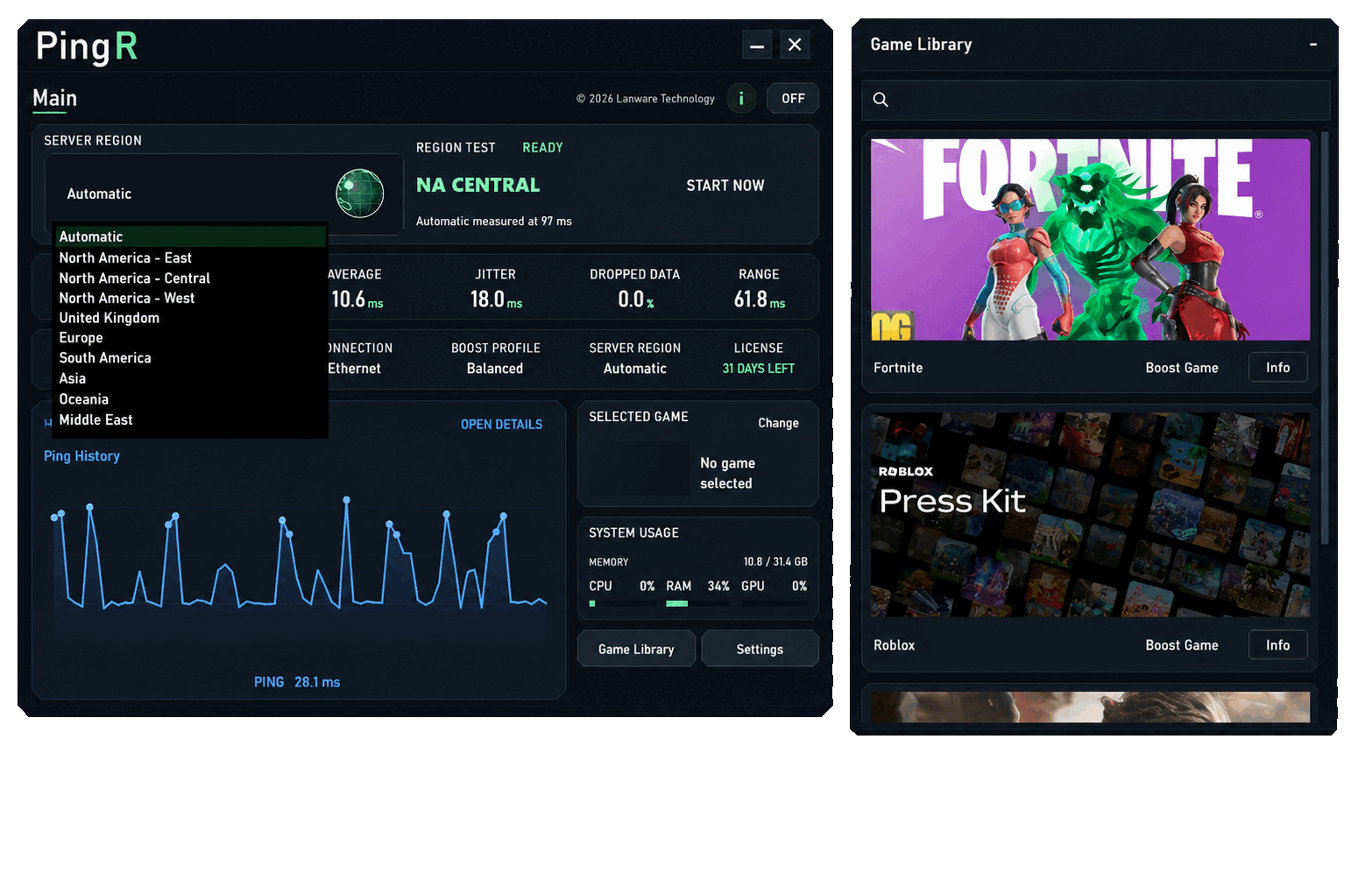
Task: Click the Game Library vertical scrollbar
Action: coord(1325,337)
